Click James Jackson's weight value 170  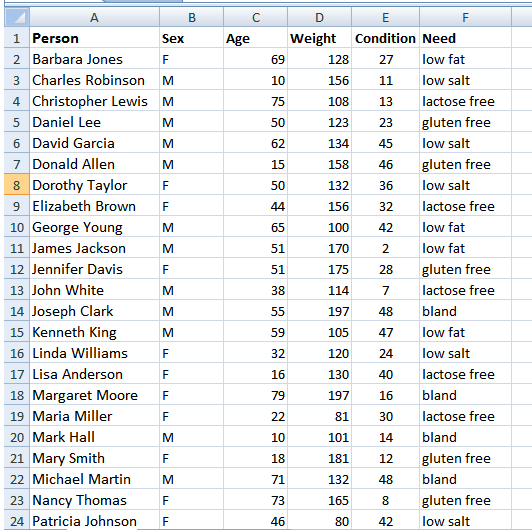pyautogui.click(x=320, y=248)
